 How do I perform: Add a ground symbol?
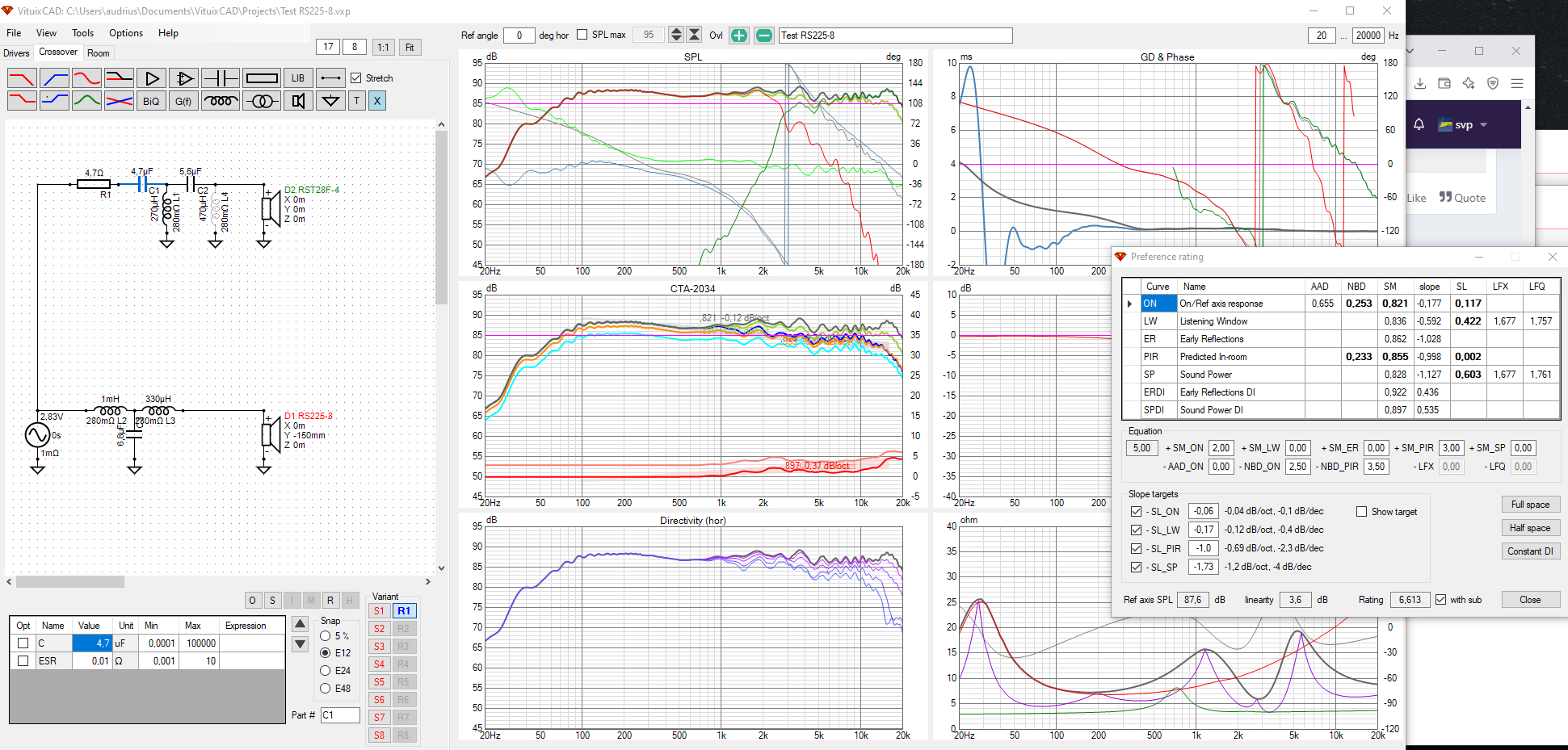click(x=330, y=101)
